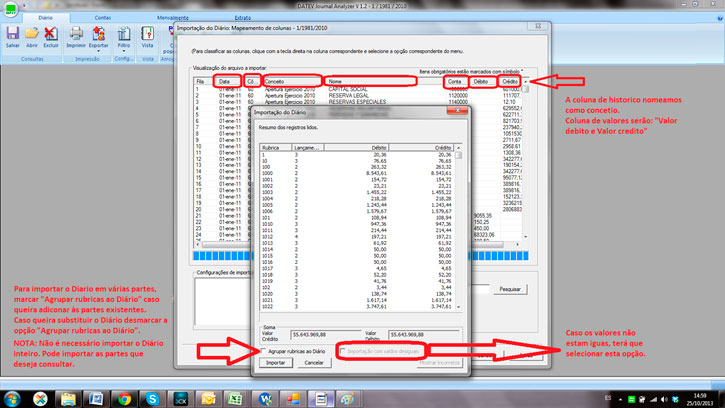Image resolution: width=725 pixels, height=408 pixels.
Task: Click the blue W taskbar icon
Action: [265, 399]
